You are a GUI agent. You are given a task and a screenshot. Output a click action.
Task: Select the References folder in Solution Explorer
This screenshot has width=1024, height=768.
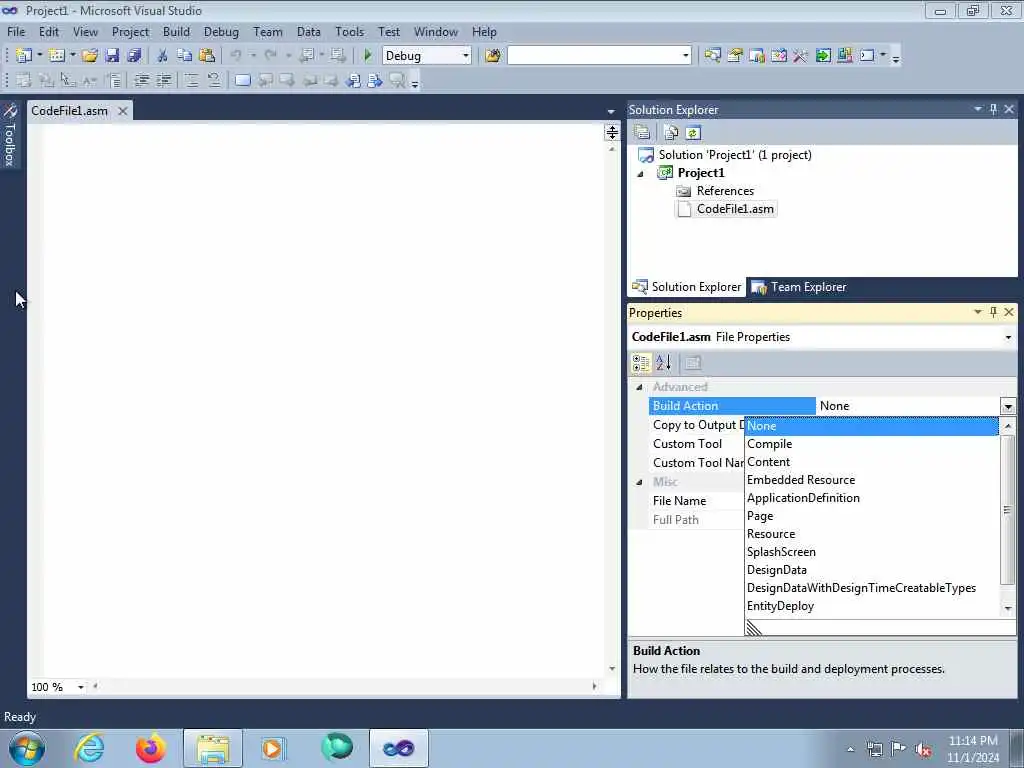tap(725, 191)
